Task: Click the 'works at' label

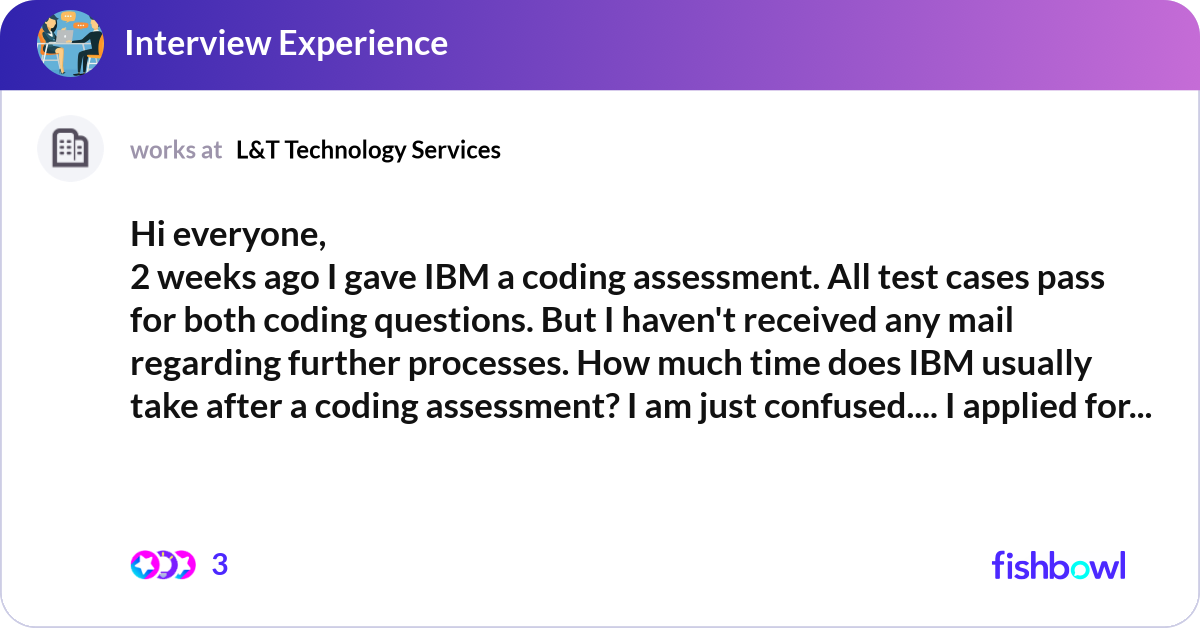Action: [x=176, y=150]
